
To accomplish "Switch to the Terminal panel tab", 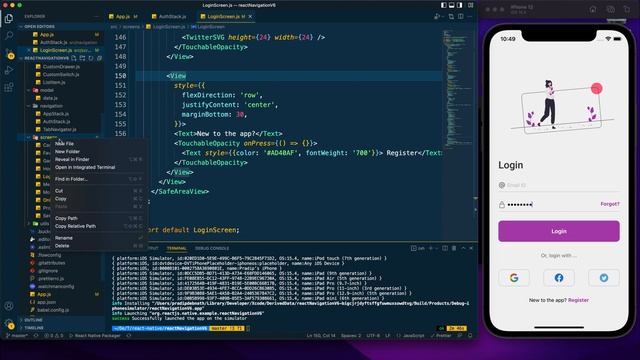I will pyautogui.click(x=176, y=248).
